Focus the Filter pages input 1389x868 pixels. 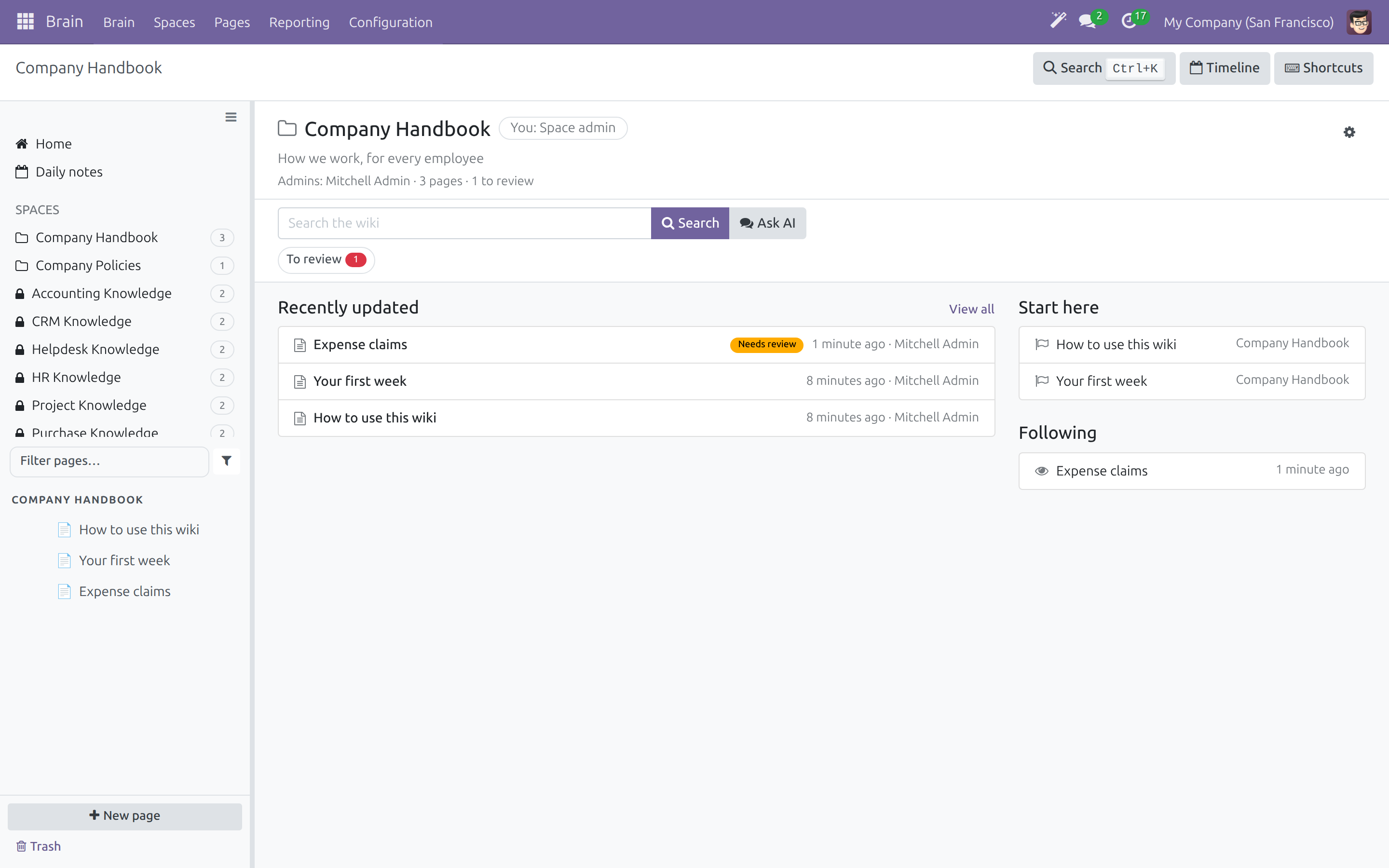click(x=109, y=461)
